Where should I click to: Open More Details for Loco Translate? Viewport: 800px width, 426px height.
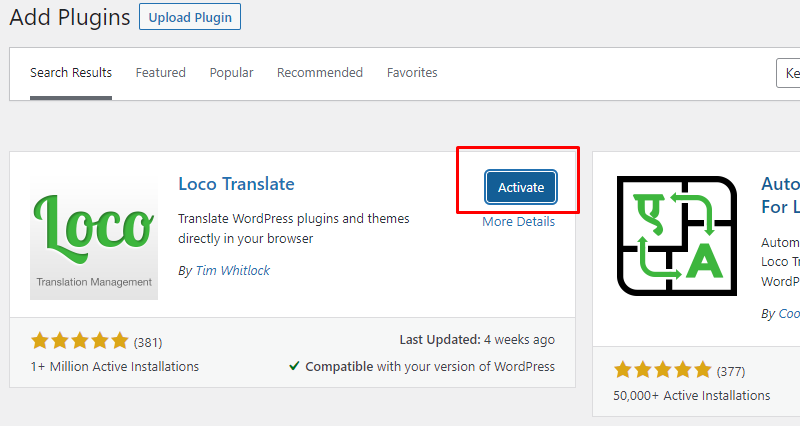tap(518, 221)
